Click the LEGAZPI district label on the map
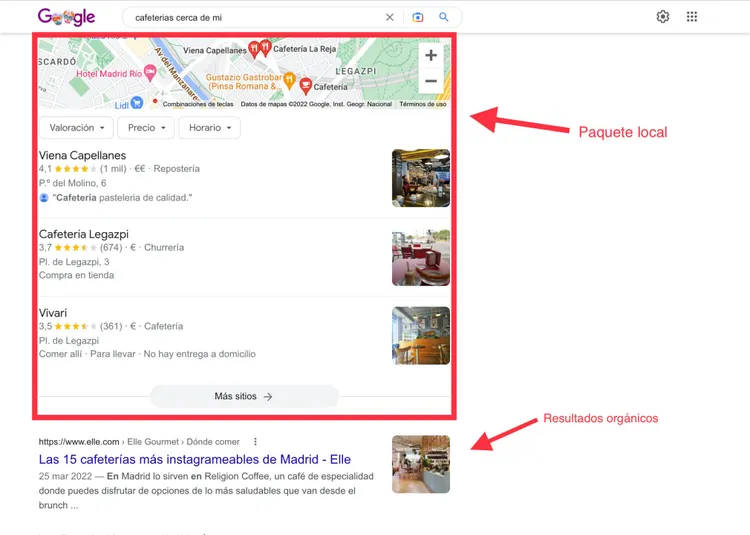 356,71
